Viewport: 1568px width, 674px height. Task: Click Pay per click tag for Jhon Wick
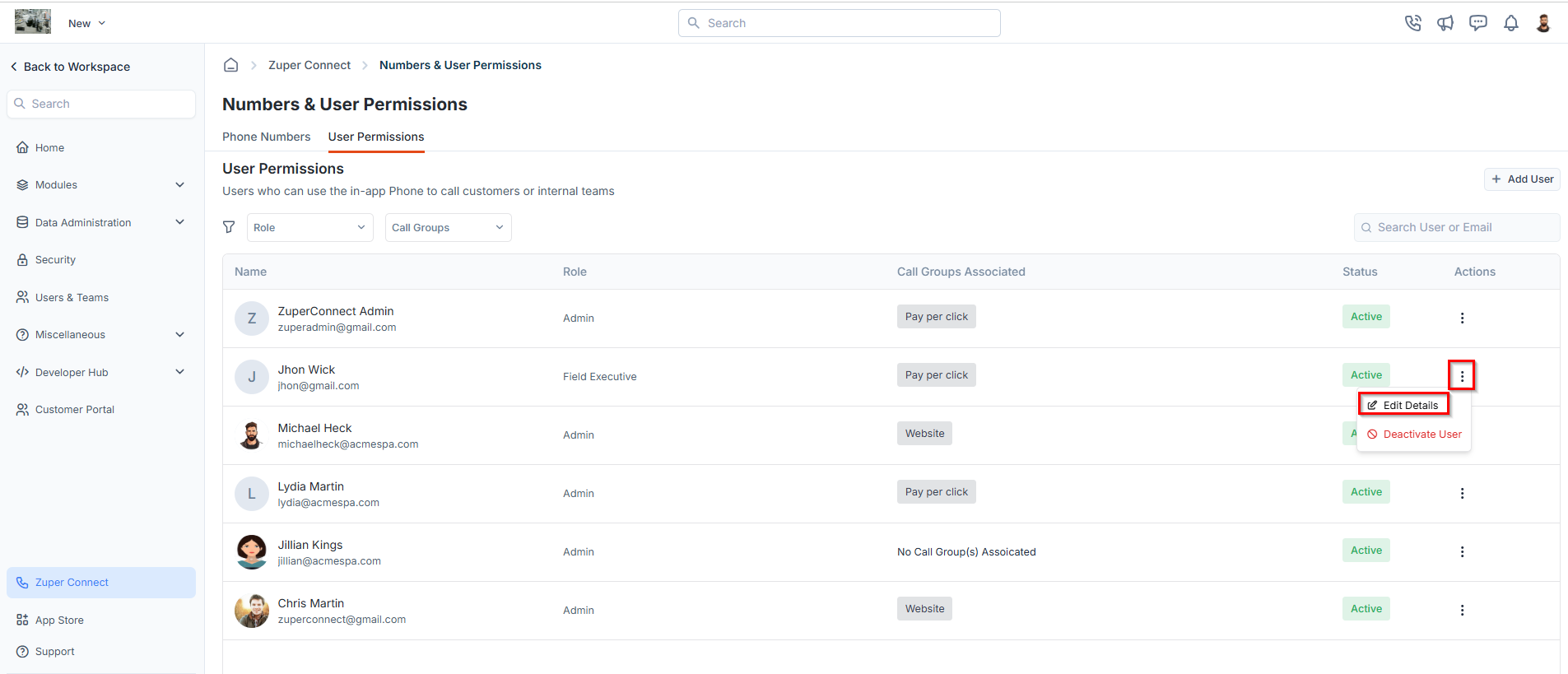point(937,375)
